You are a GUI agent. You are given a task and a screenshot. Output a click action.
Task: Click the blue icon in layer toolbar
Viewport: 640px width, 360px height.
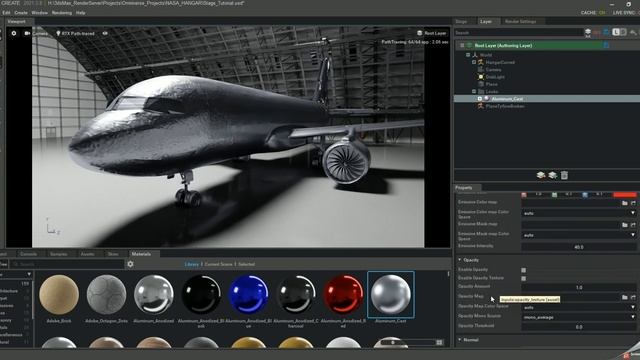coord(606,32)
